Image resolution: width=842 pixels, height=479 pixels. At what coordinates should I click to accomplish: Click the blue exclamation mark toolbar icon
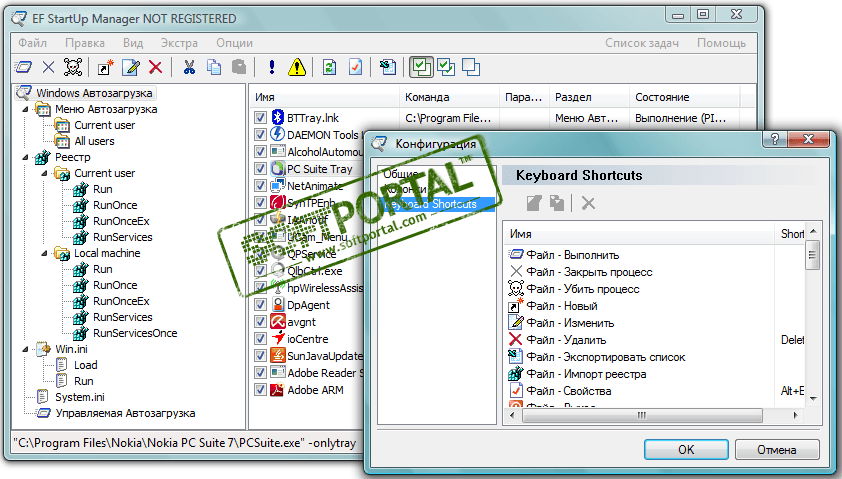click(x=272, y=67)
